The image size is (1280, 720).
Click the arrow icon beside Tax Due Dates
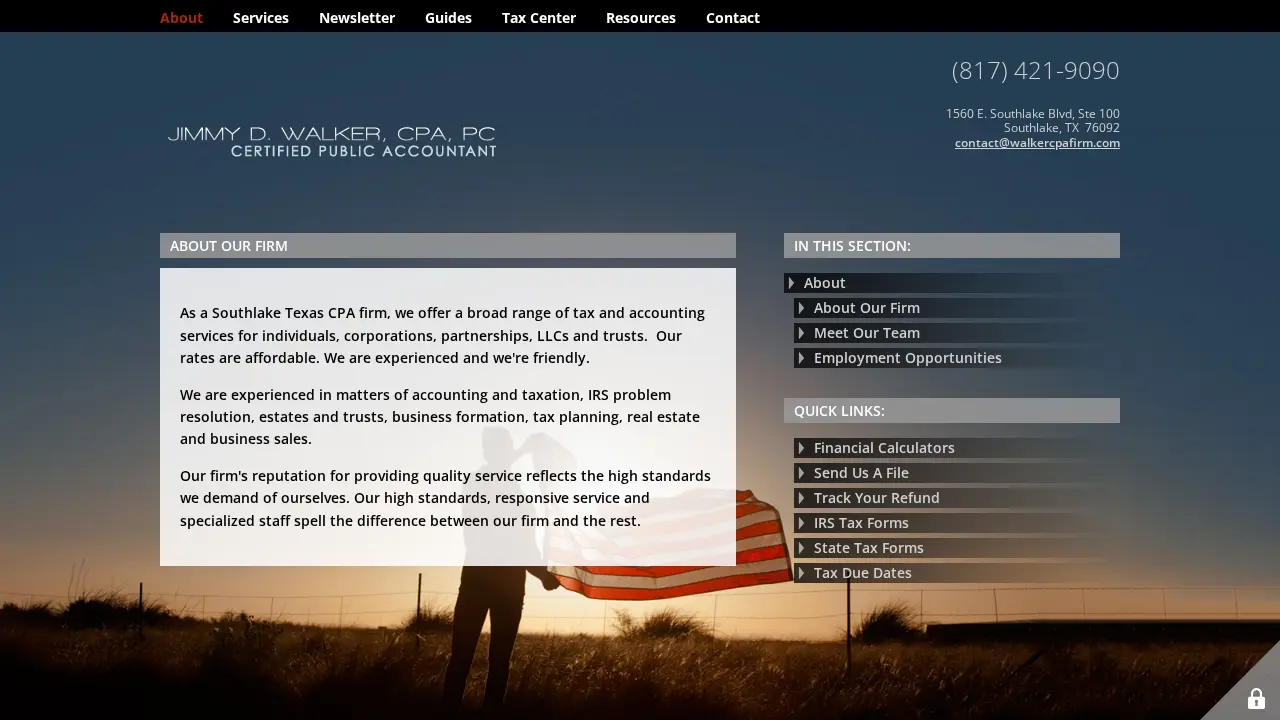(x=801, y=573)
